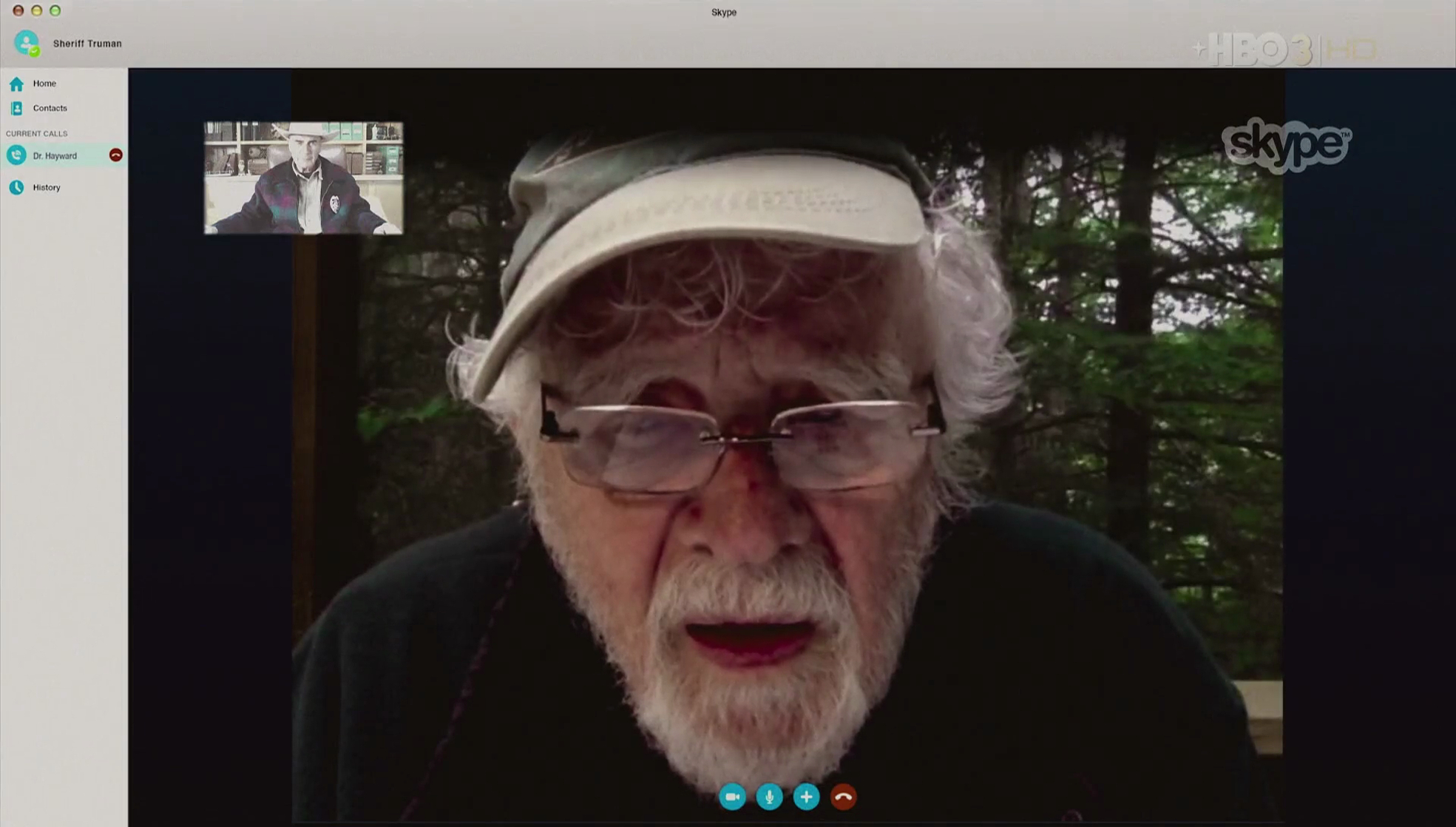This screenshot has width=1456, height=827.
Task: Select the Dr. Hayward current call
Action: (64, 155)
